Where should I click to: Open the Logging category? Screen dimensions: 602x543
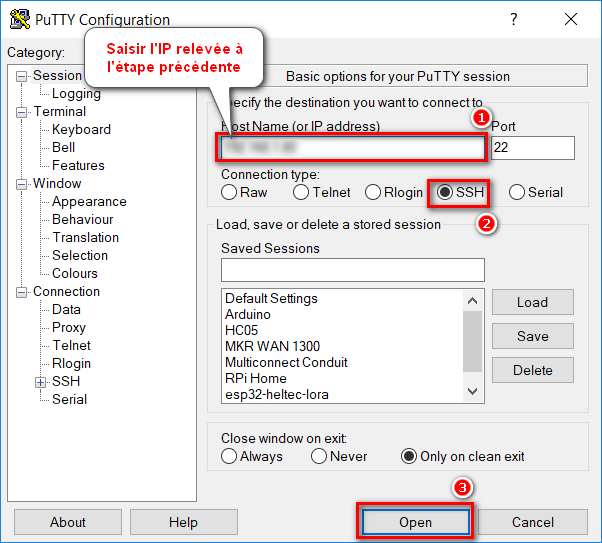76,94
